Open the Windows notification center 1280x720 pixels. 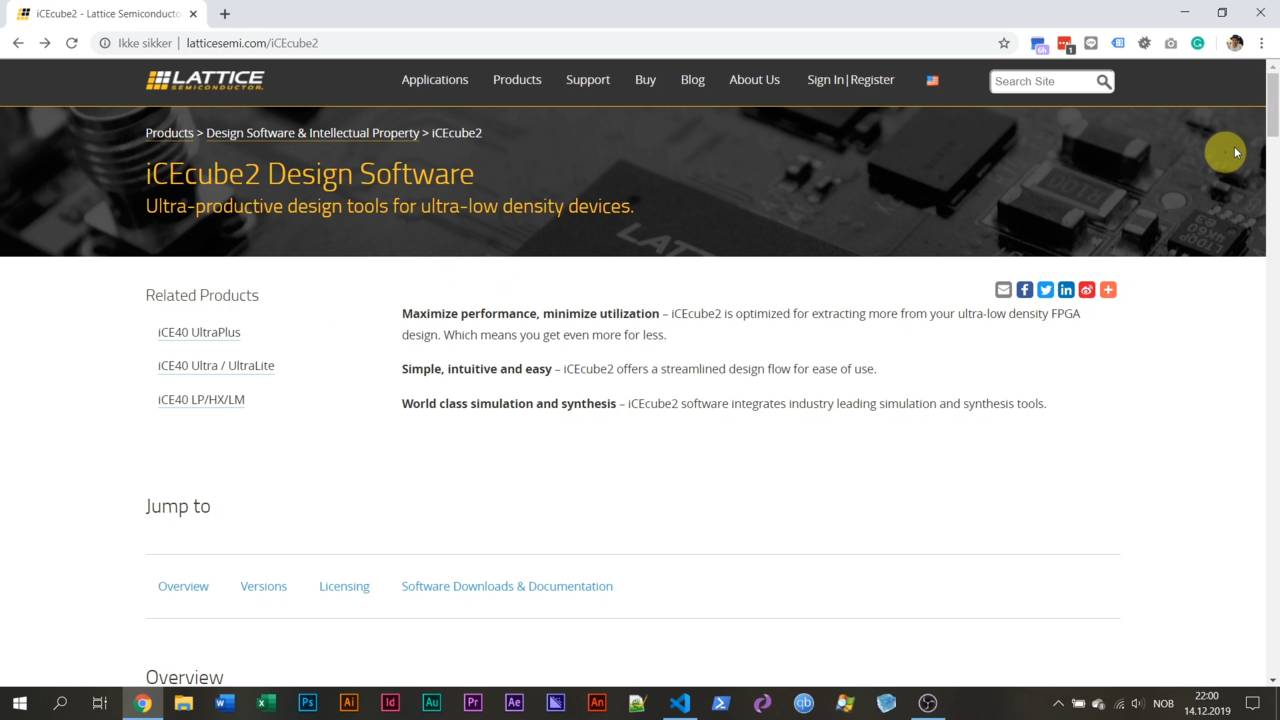click(1253, 703)
